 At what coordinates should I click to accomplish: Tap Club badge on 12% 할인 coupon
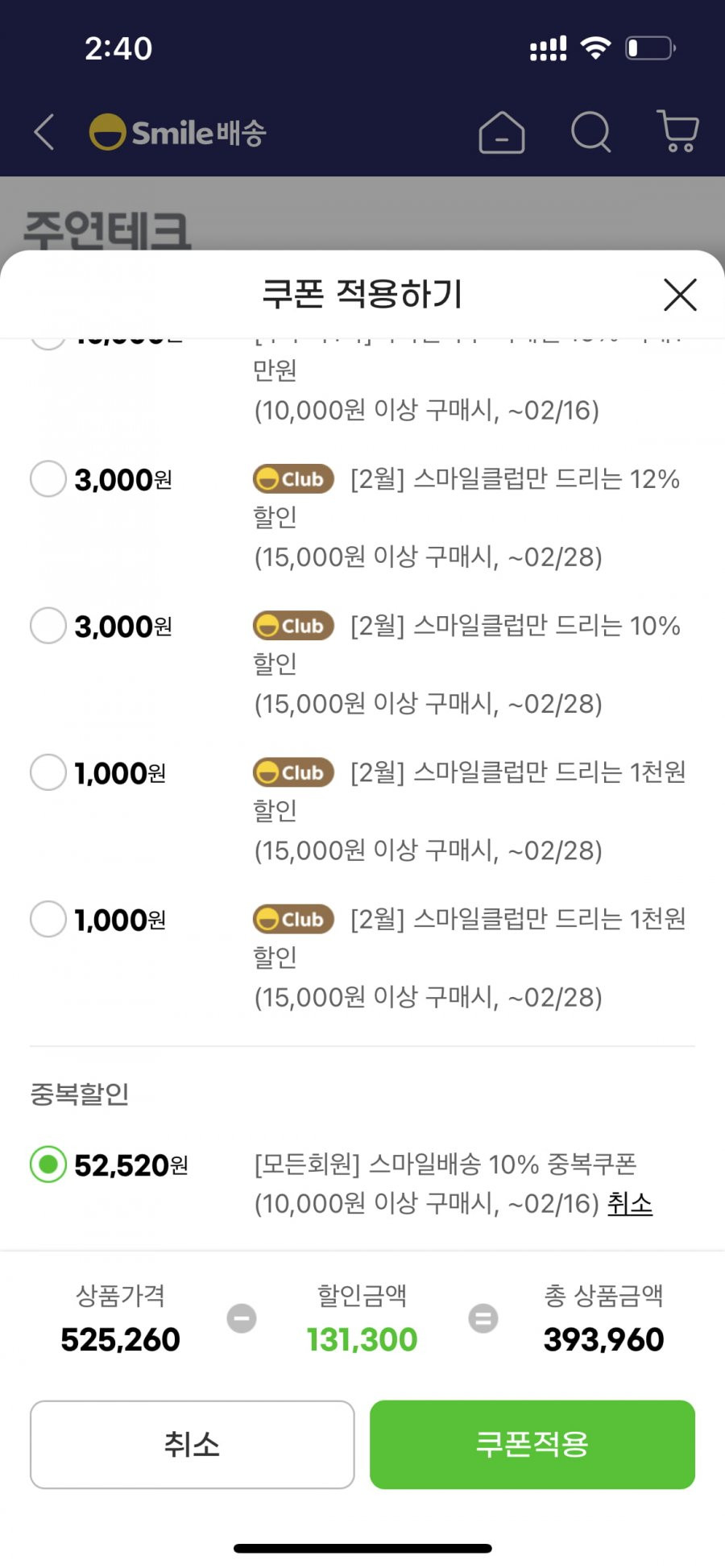[x=293, y=479]
